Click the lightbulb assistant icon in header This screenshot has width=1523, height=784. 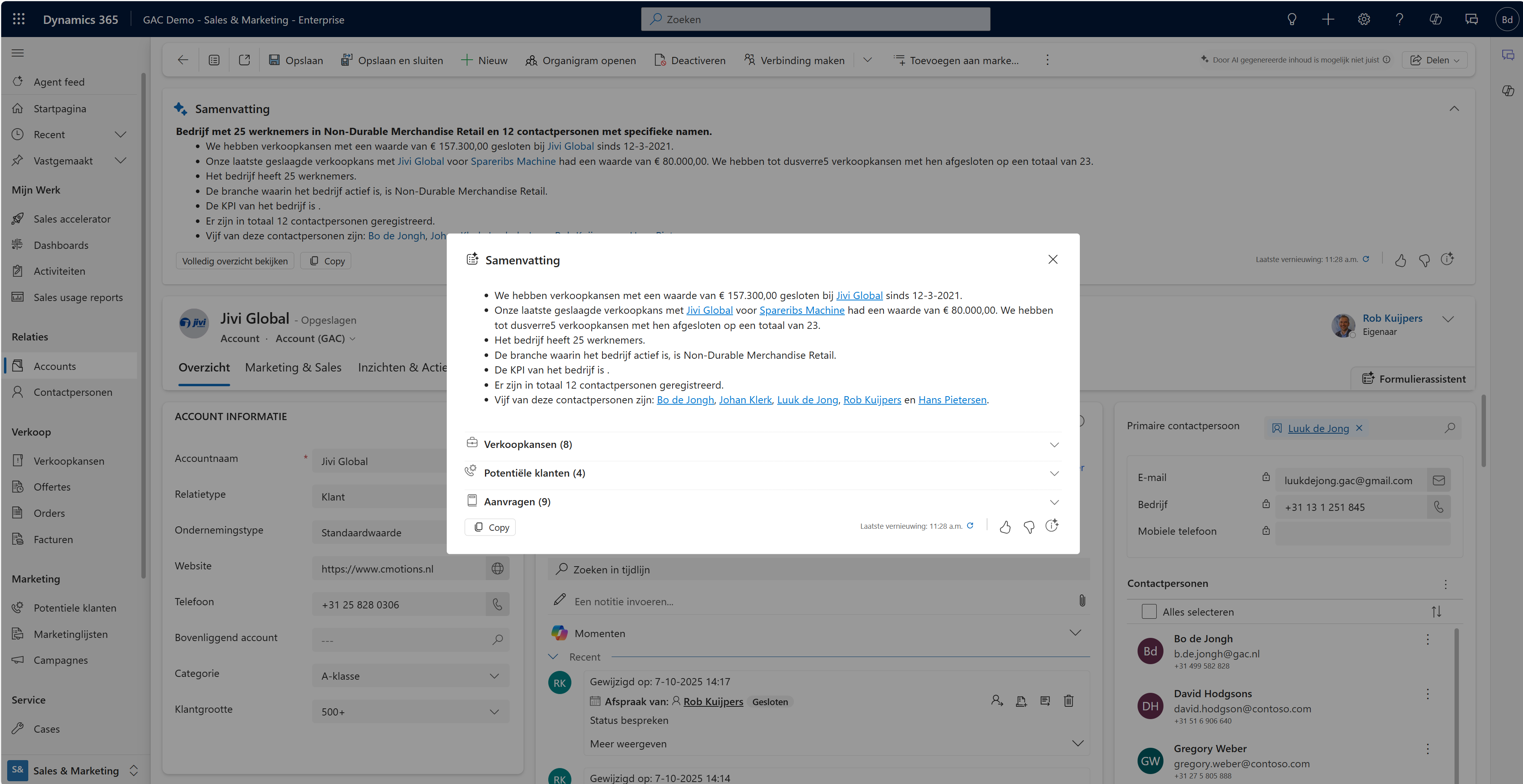point(1292,19)
